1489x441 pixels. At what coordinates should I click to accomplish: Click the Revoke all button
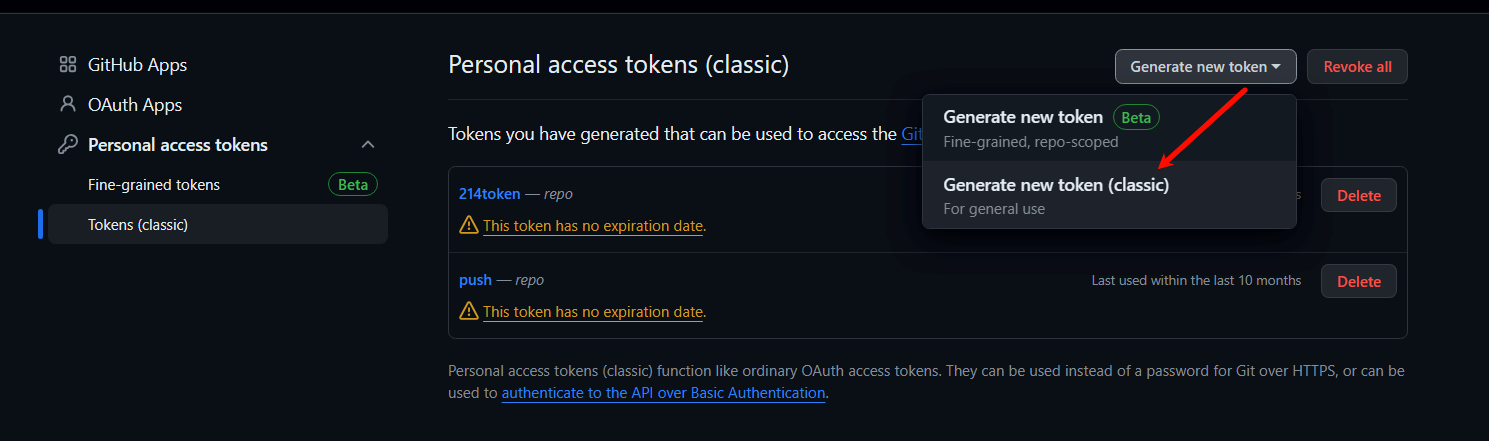click(1357, 67)
